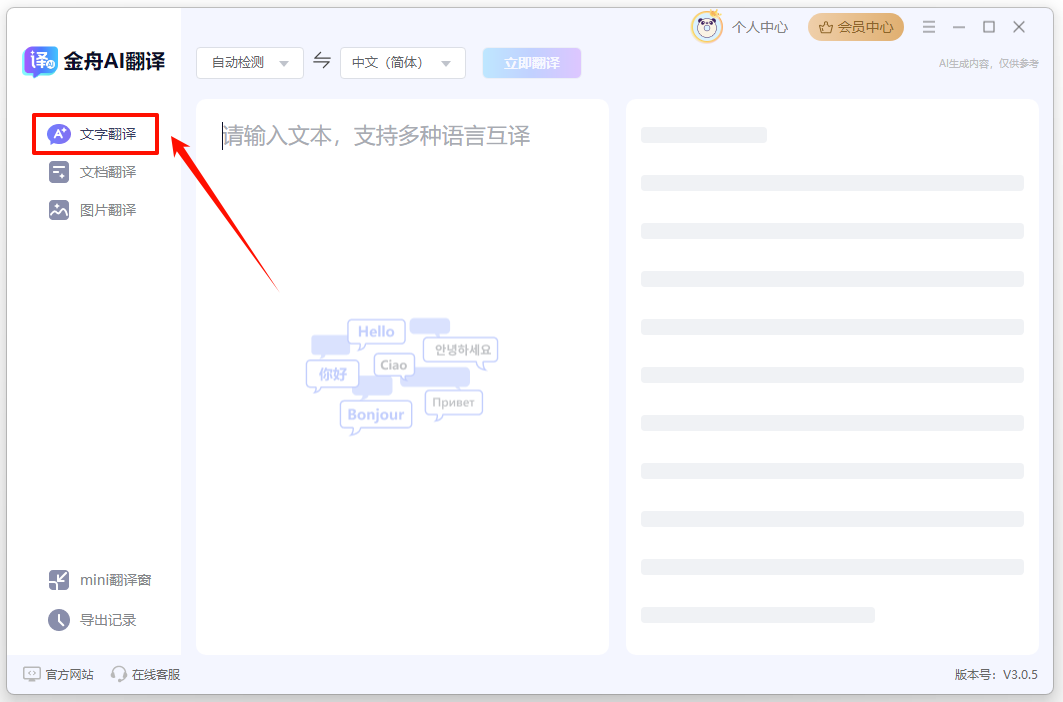Open 文档翻译 document translation mode
The height and width of the screenshot is (702, 1063).
94,171
